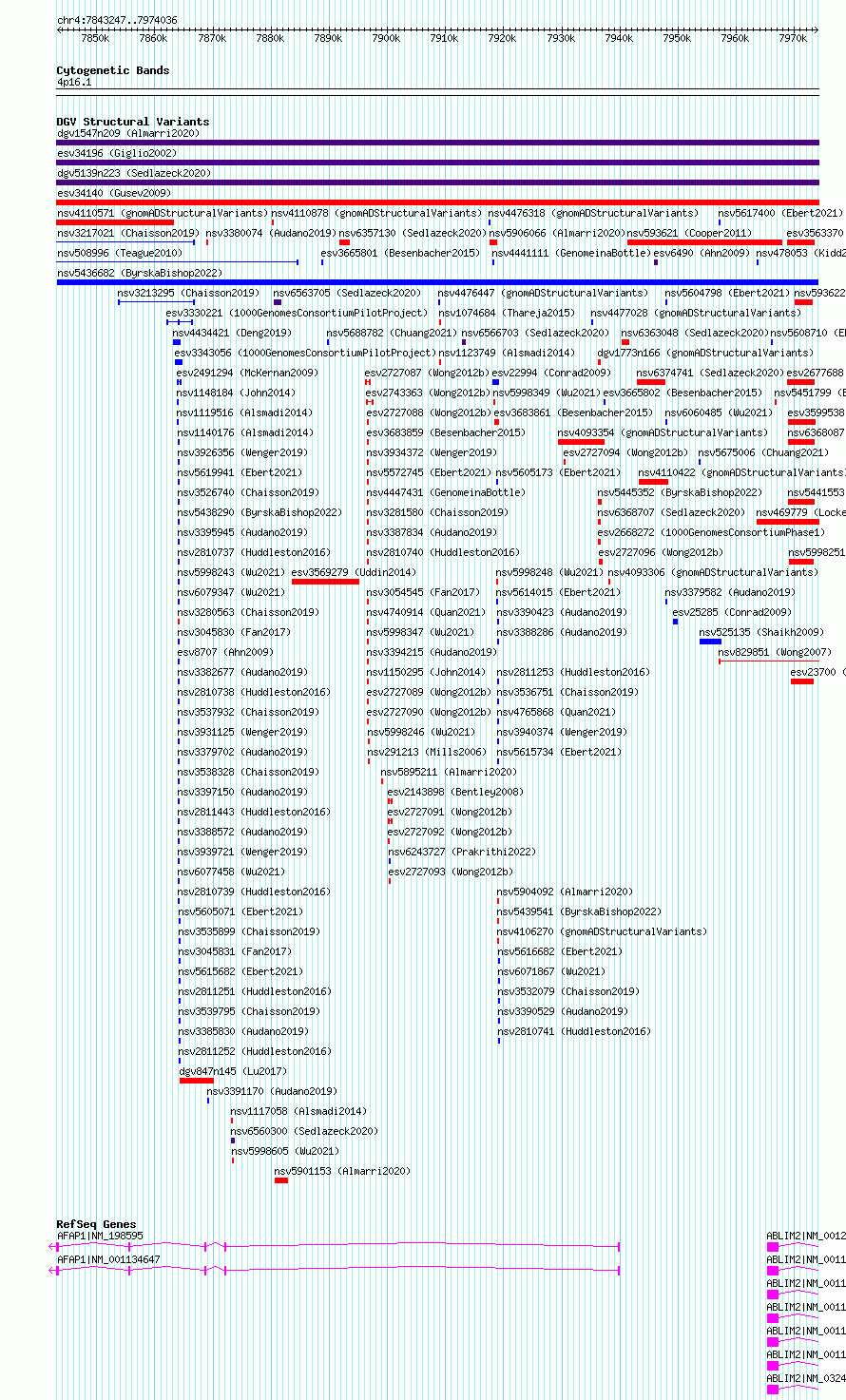This screenshot has height=1400, width=846.
Task: Select the nsv3330221 (1000GenomesConsortiumPilotProject) label
Action: click(x=298, y=313)
